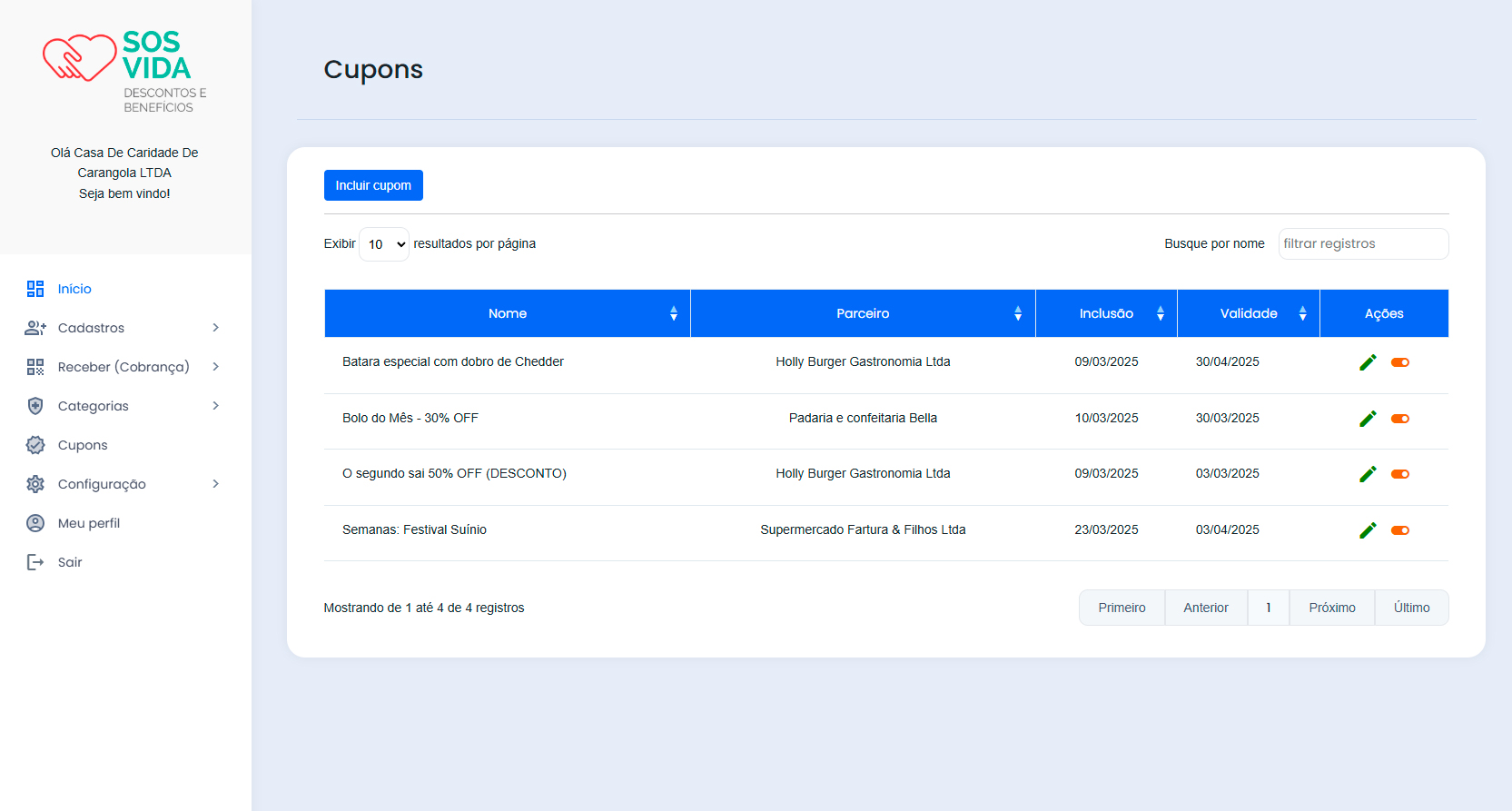
Task: Click pencil icon for Semanas: Festival Suíno
Action: click(x=1368, y=530)
